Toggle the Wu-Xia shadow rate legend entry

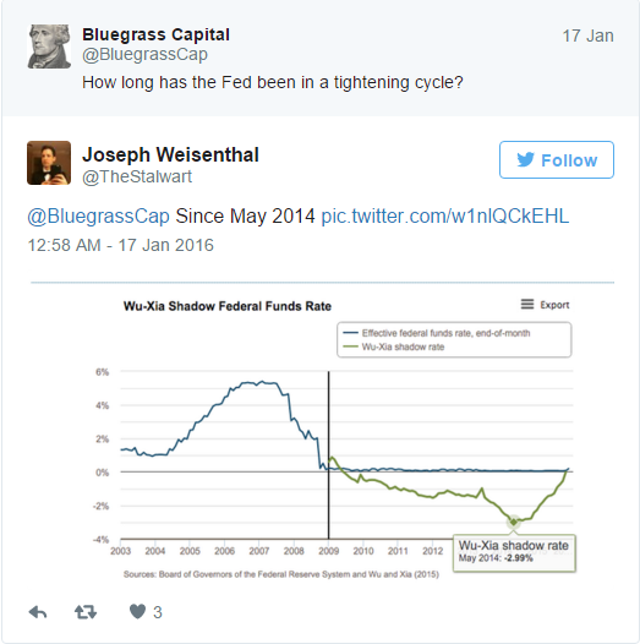point(394,347)
